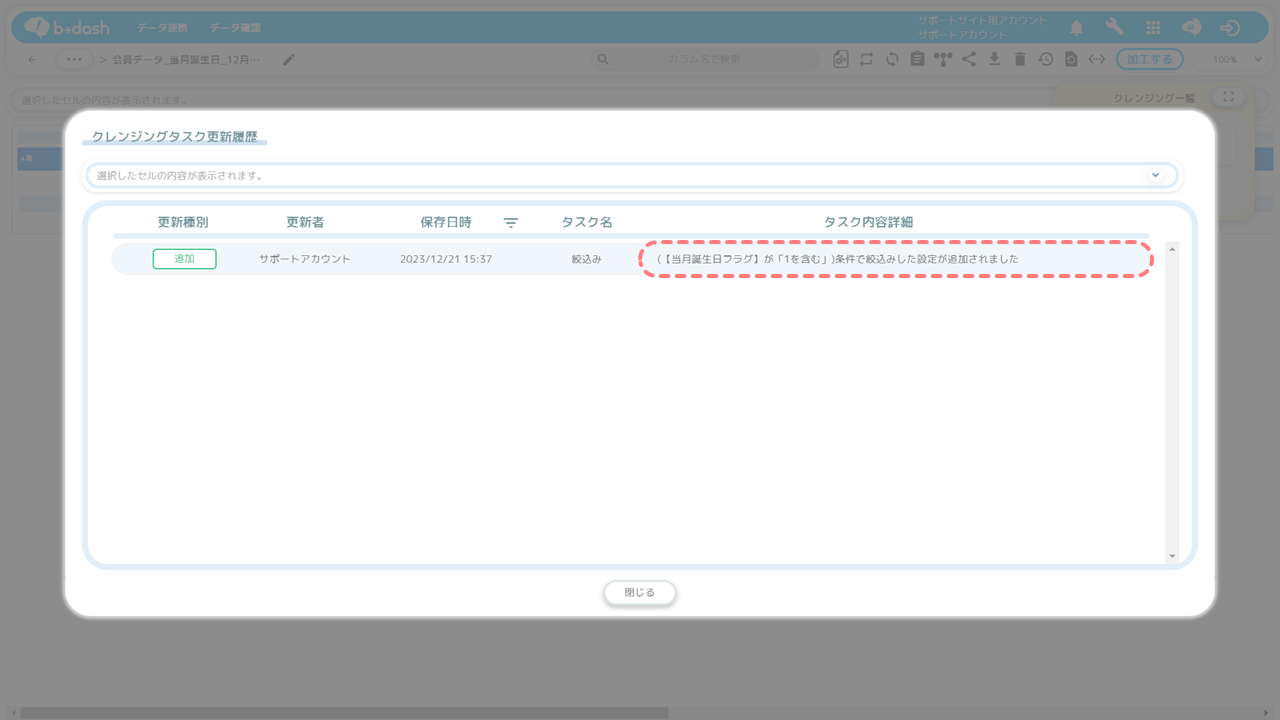
Task: Click the クレンジングタスク更新履歴 title
Action: 174,136
